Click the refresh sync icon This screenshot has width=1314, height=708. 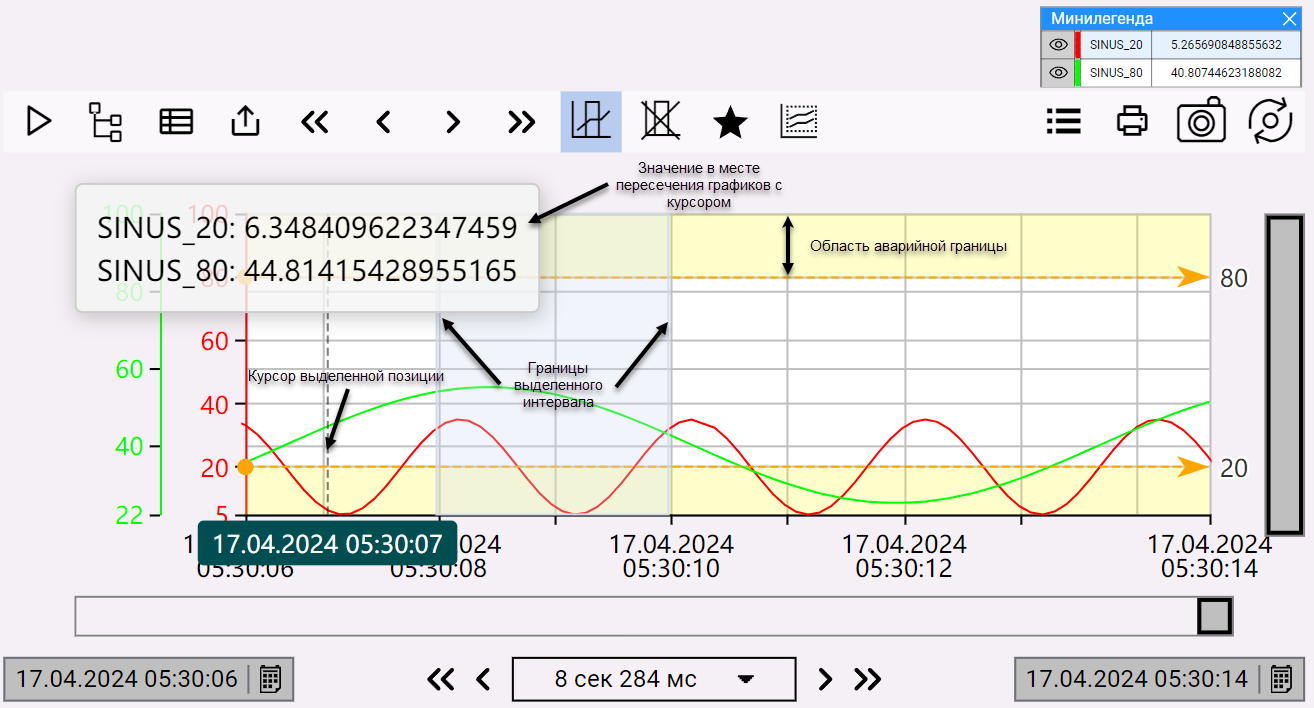(x=1271, y=121)
